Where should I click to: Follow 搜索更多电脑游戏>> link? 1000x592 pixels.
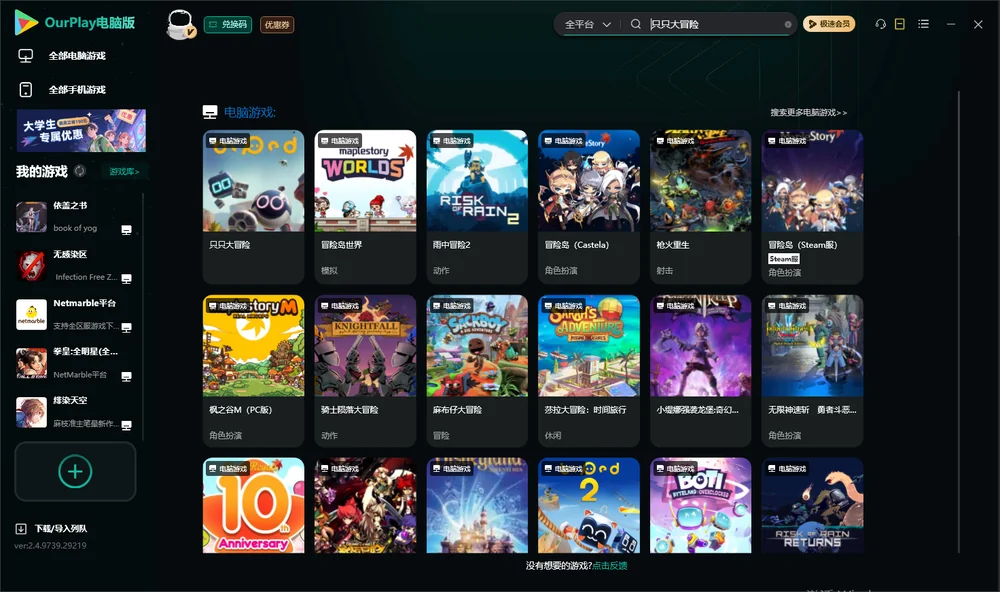click(x=808, y=112)
